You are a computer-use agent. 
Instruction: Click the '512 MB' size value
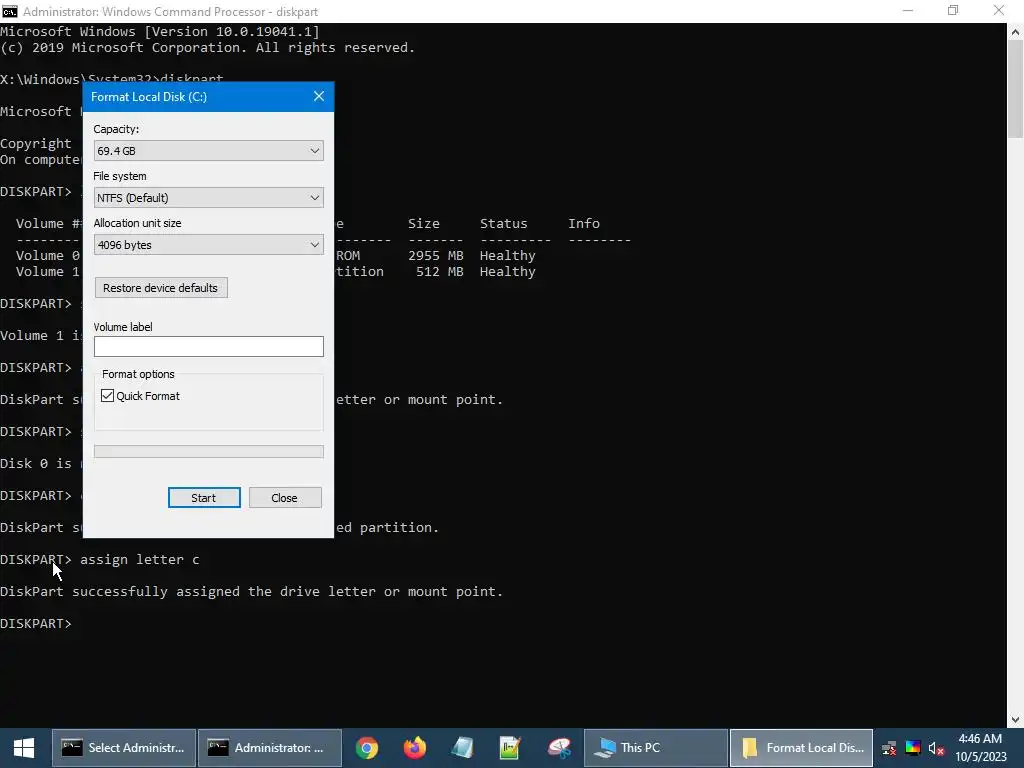click(440, 272)
